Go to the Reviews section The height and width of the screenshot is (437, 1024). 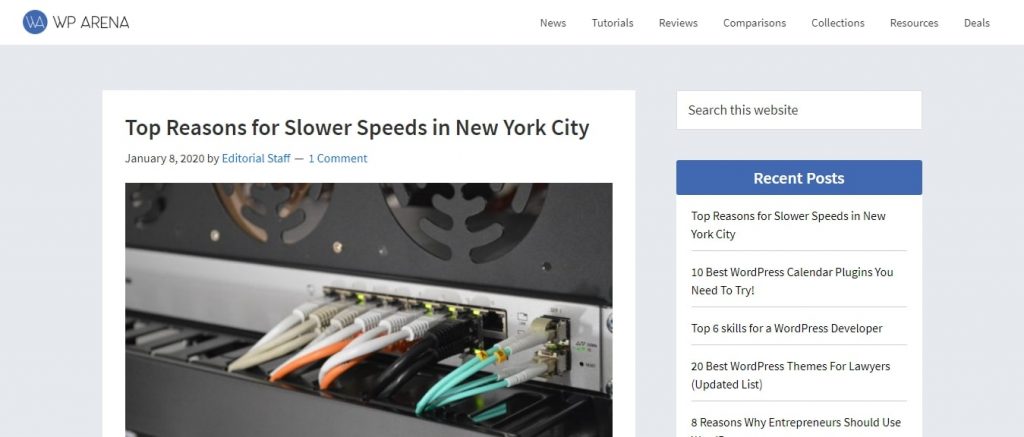[678, 23]
